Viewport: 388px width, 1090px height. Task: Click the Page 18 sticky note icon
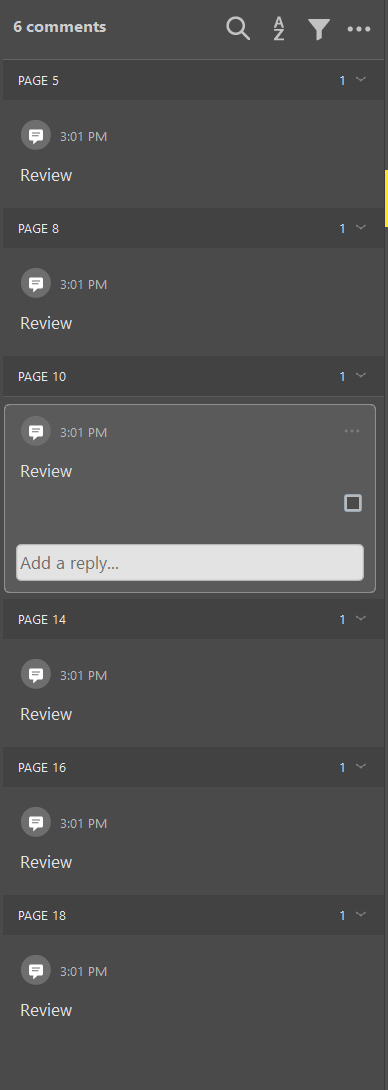point(35,970)
